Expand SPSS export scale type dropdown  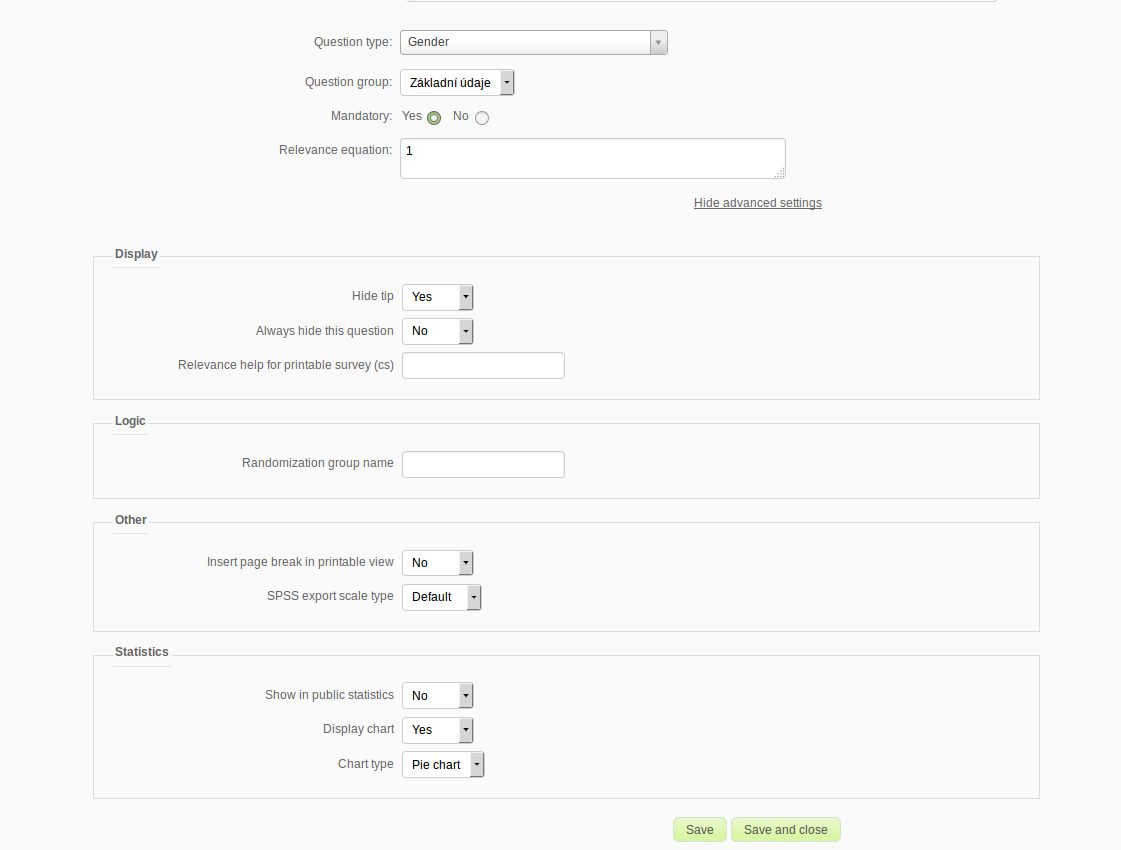pos(441,597)
